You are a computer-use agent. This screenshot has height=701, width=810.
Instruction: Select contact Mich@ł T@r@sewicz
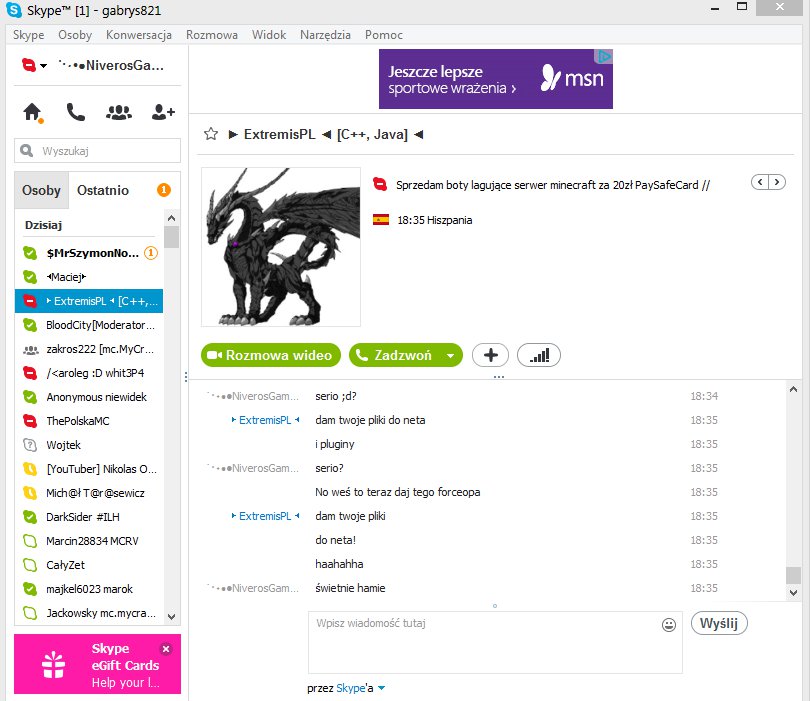[x=89, y=493]
